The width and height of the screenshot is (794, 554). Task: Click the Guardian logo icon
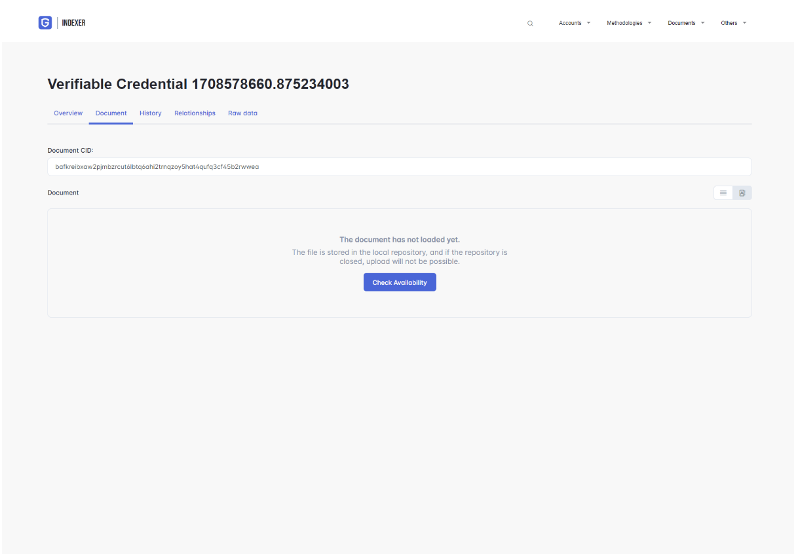pos(45,23)
